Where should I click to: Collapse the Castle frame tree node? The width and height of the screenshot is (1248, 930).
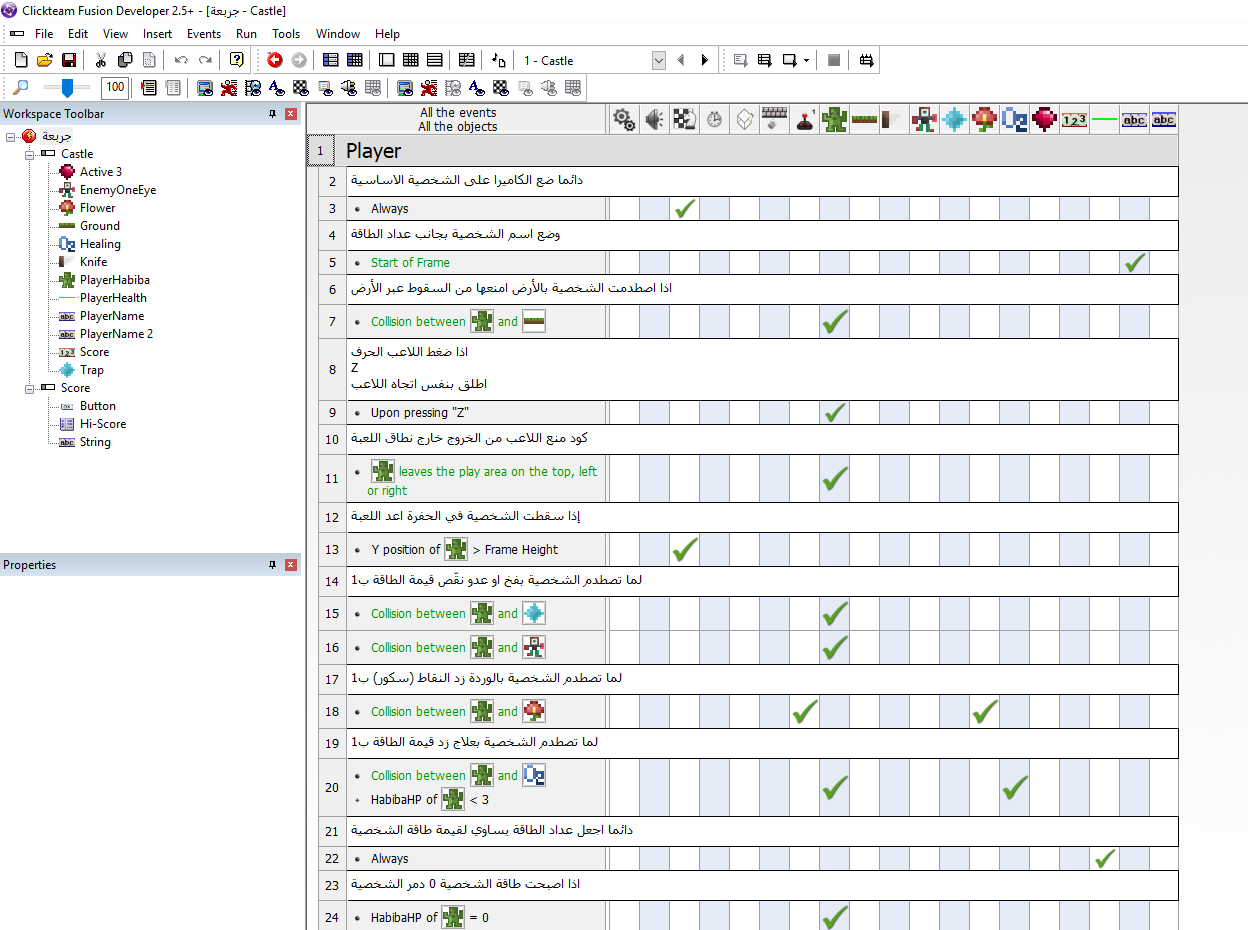pos(30,154)
